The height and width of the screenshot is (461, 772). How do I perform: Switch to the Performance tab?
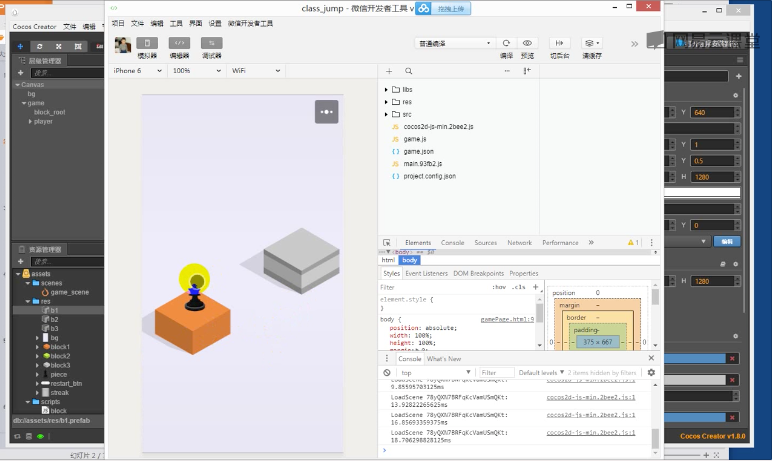click(x=560, y=242)
